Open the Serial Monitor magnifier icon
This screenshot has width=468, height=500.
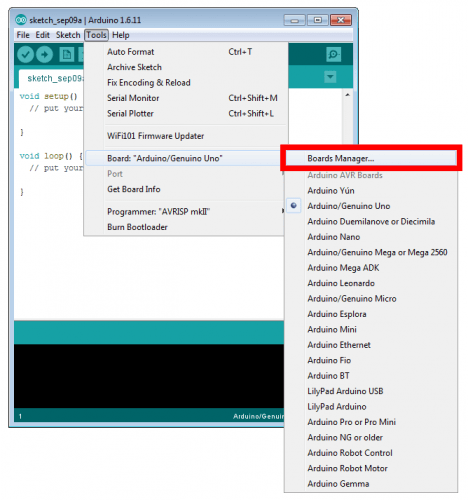point(333,54)
